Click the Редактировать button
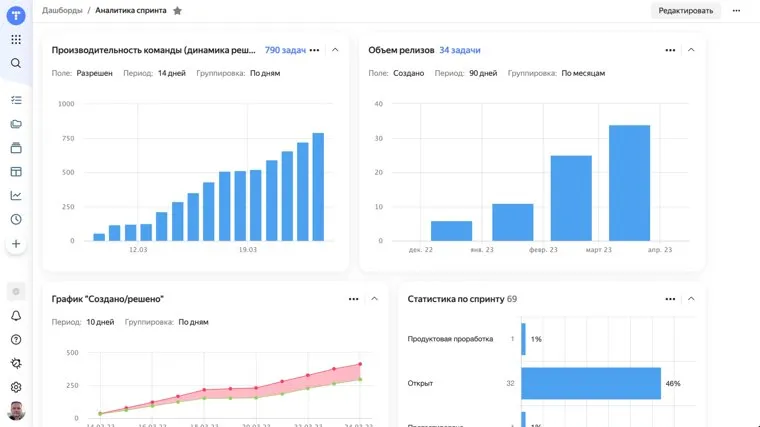Screen dimensions: 760x427 point(686,10)
